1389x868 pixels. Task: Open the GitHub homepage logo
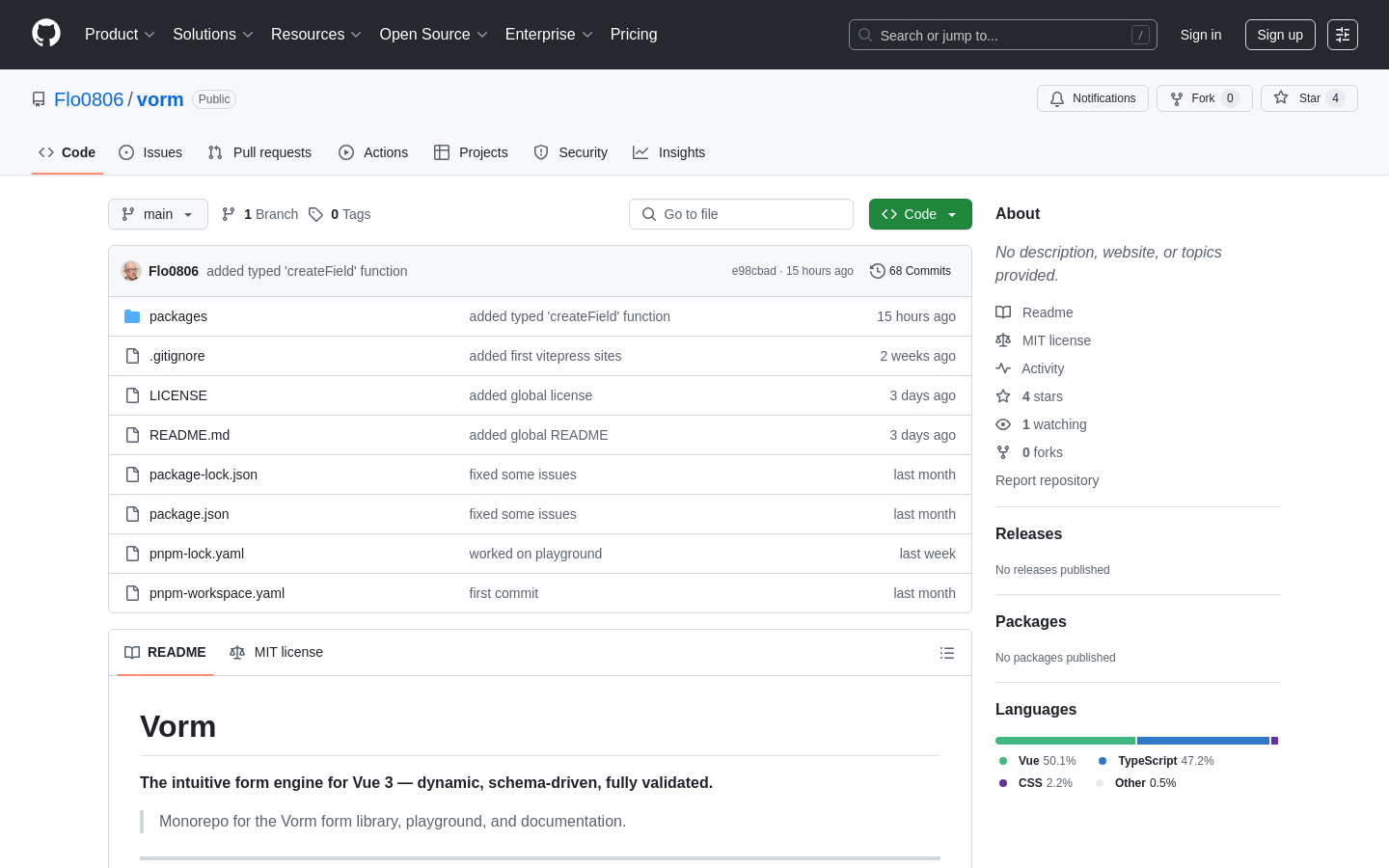tap(46, 34)
